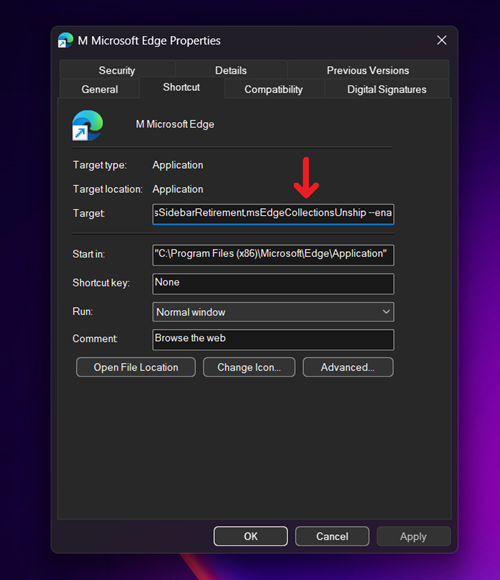Click the 'Target type:' label
Image resolution: width=500 pixels, height=580 pixels.
pyautogui.click(x=100, y=165)
